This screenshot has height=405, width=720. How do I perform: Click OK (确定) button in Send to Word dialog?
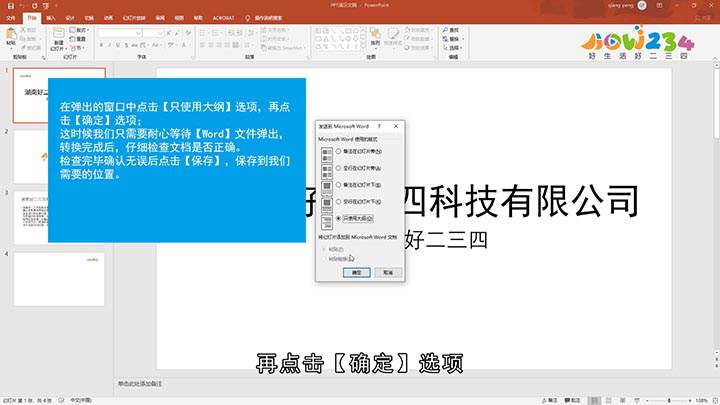356,272
